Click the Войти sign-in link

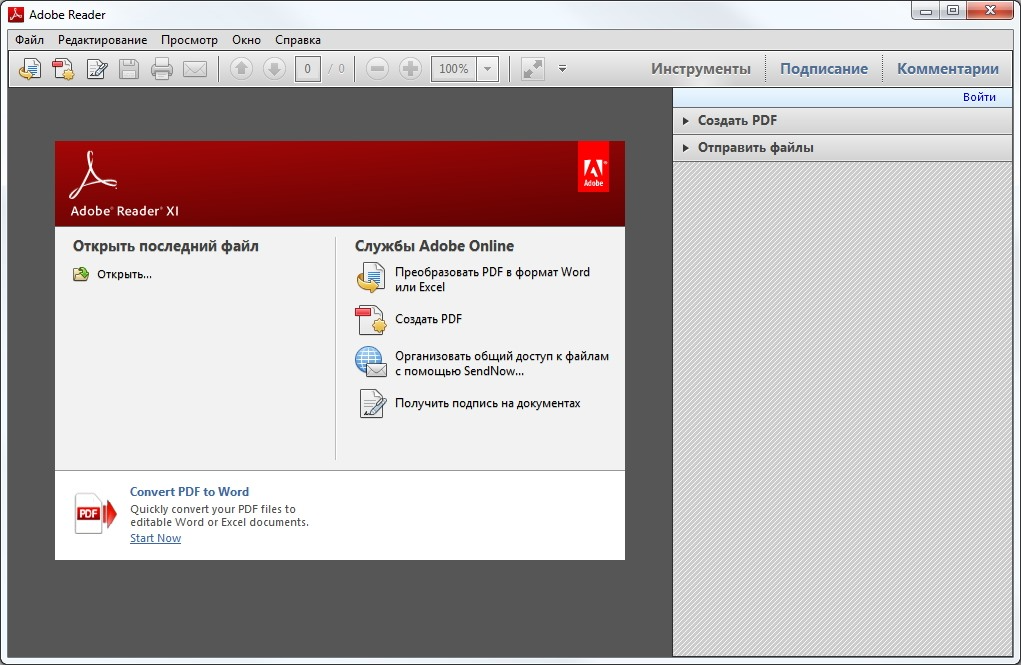[979, 97]
